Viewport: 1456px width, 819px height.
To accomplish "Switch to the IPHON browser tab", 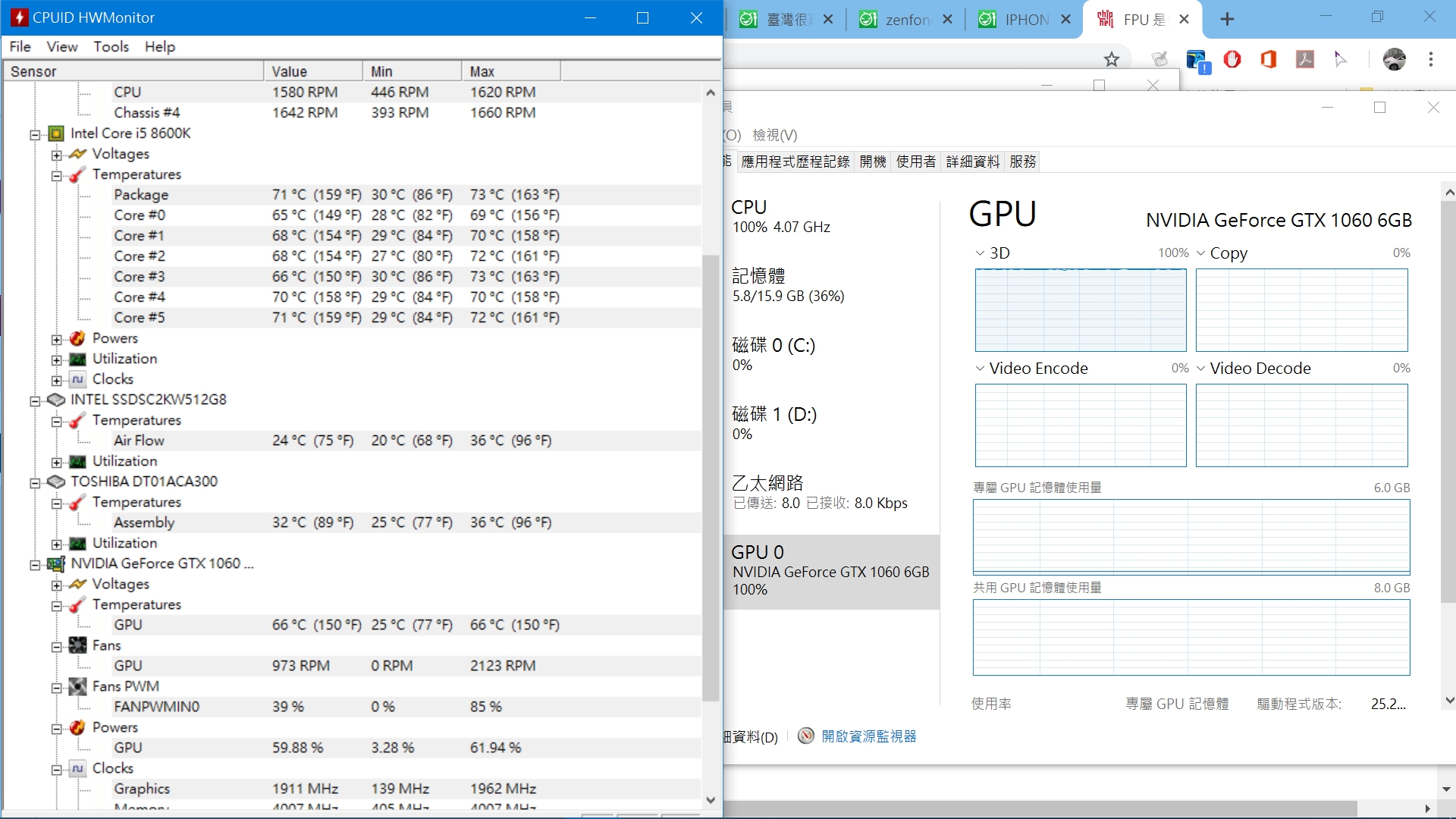I will (x=1025, y=20).
